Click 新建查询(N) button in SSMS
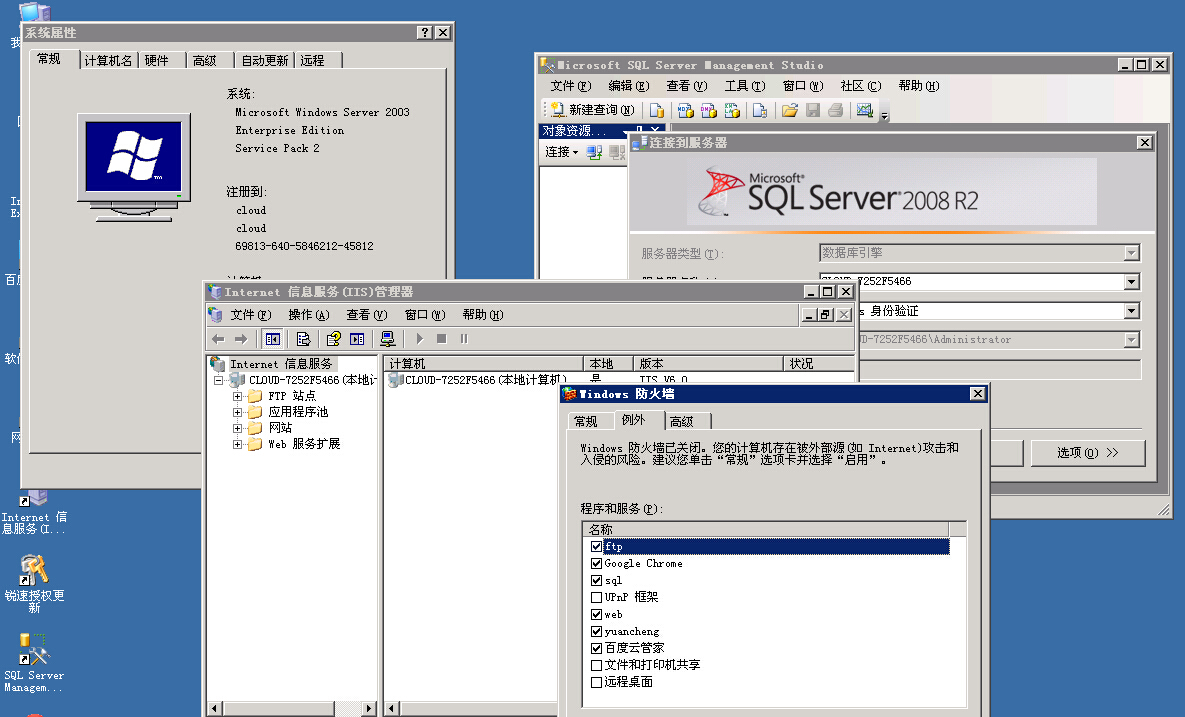The height and width of the screenshot is (717, 1185). pos(592,110)
